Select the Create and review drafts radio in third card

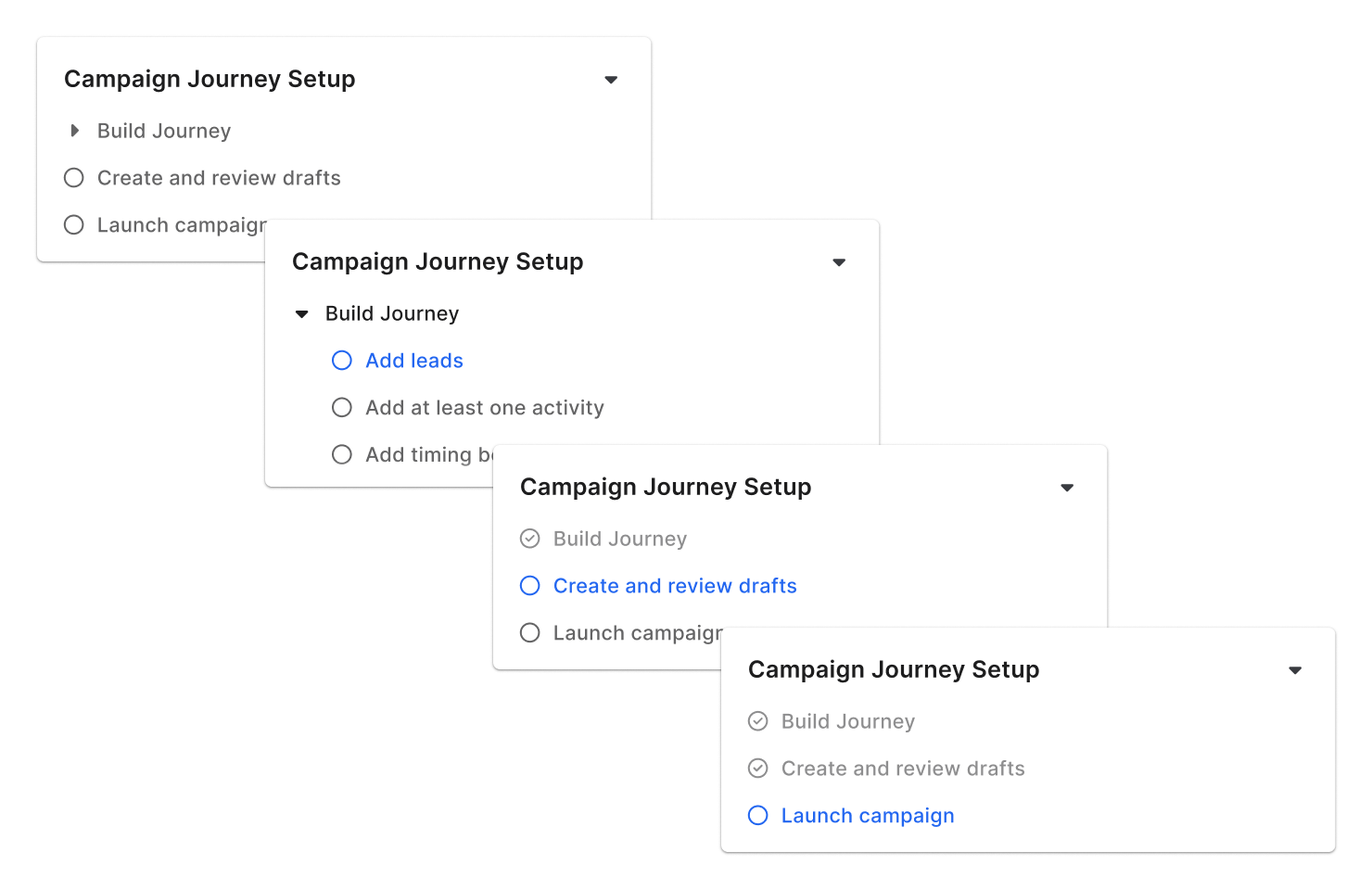(x=529, y=585)
